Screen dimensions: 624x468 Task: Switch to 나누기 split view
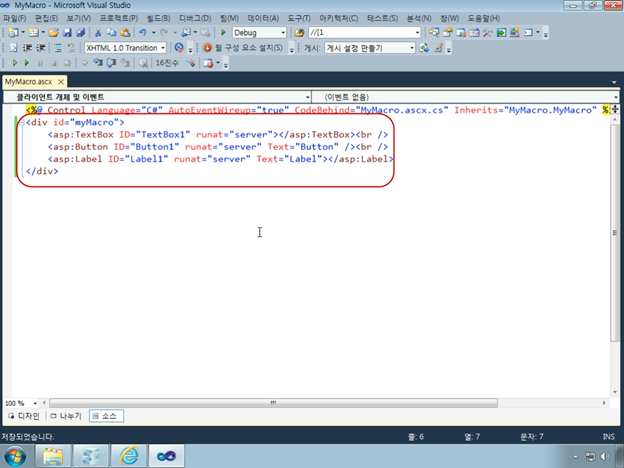tap(66, 416)
